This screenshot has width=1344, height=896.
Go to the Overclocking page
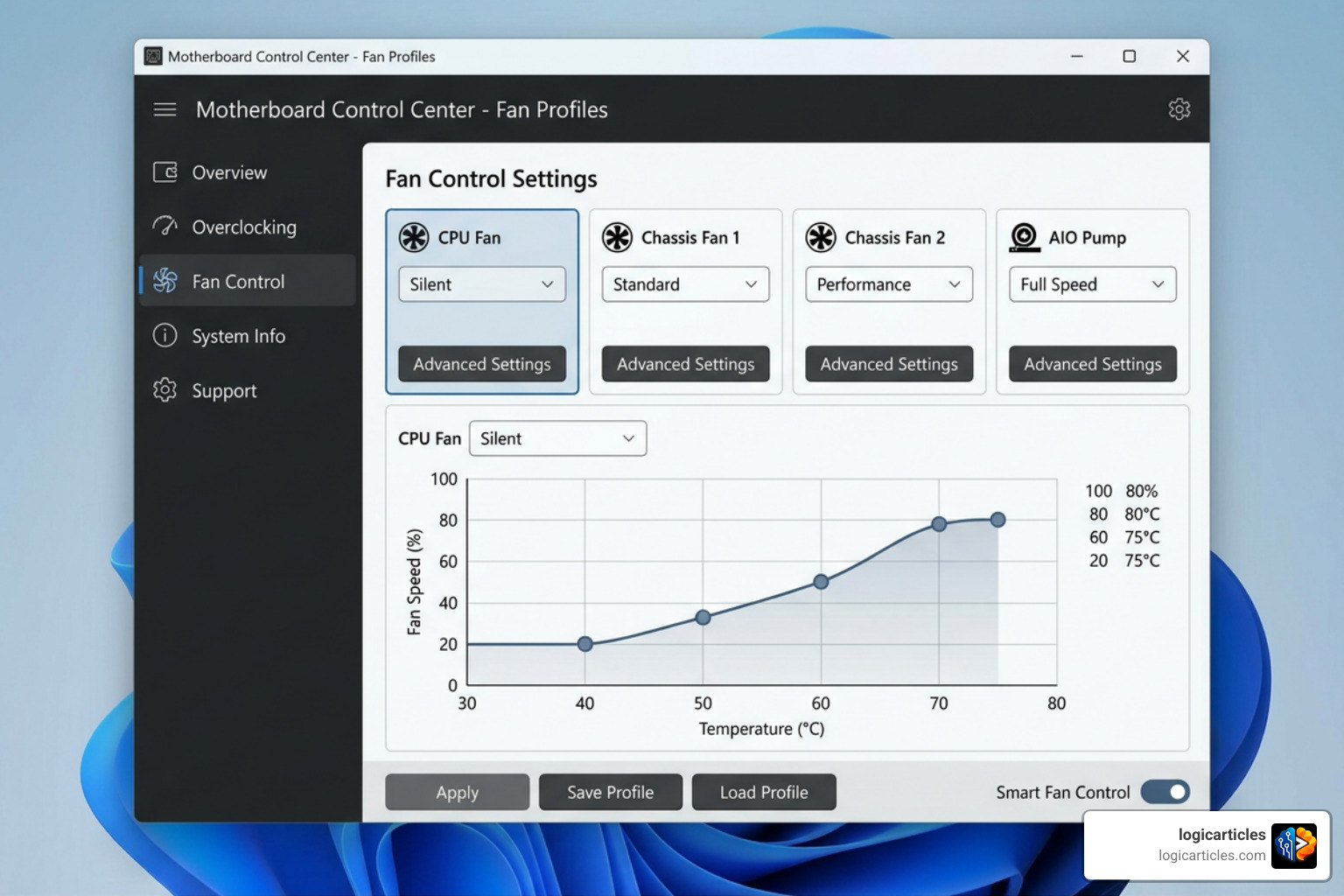(248, 227)
